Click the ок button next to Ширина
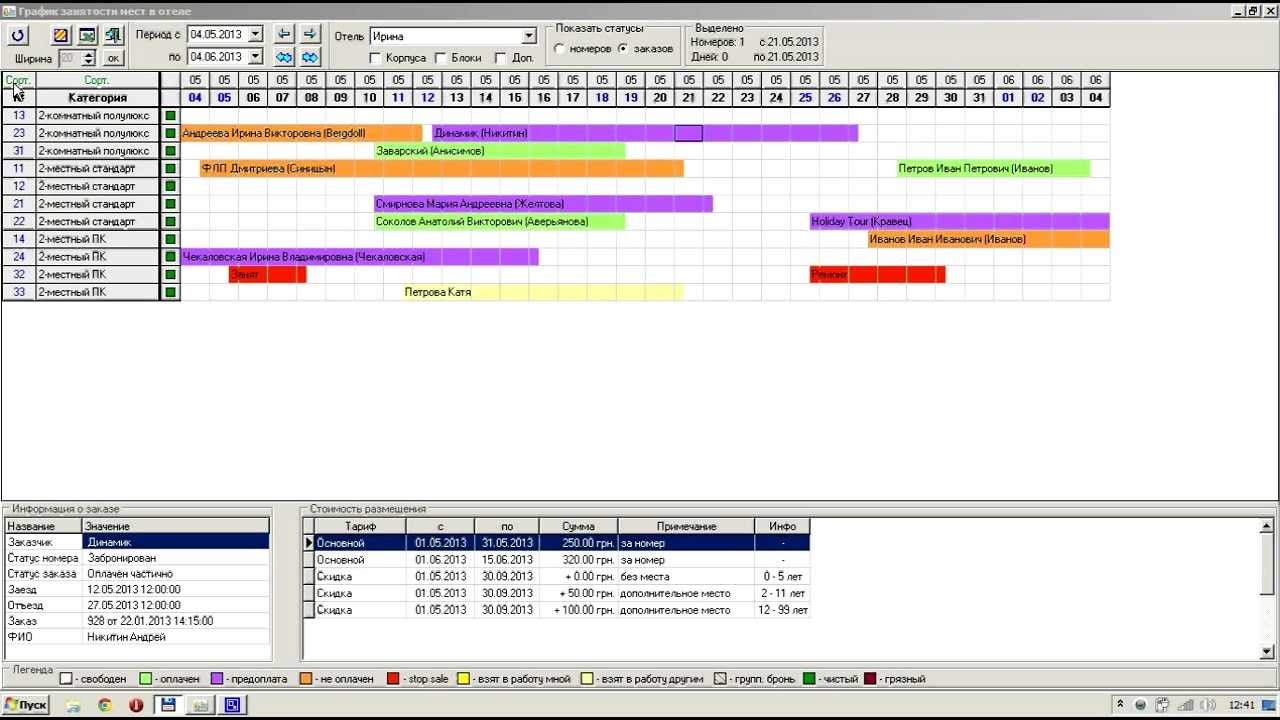 [113, 59]
